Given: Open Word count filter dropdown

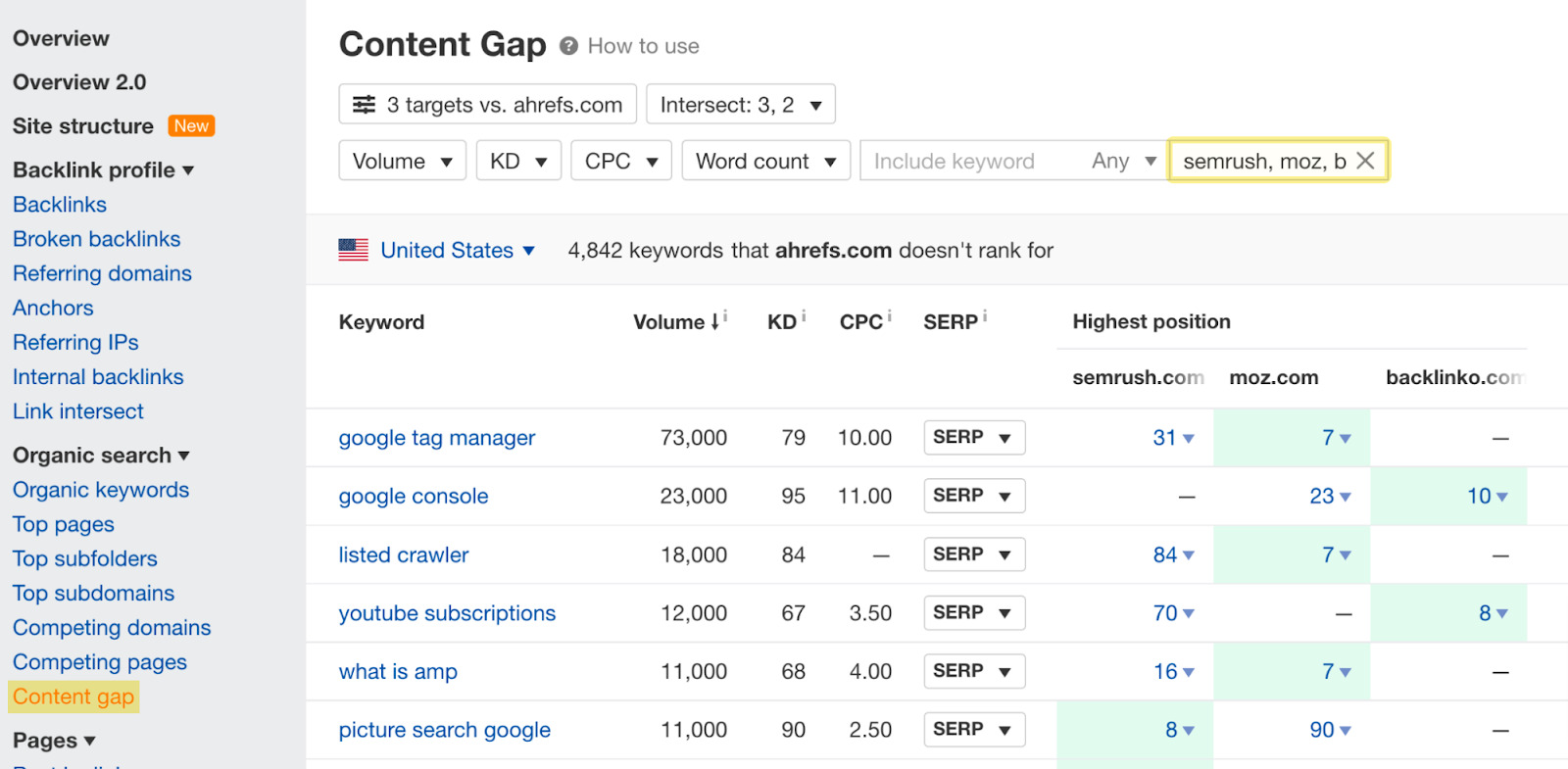Looking at the screenshot, I should pos(766,161).
